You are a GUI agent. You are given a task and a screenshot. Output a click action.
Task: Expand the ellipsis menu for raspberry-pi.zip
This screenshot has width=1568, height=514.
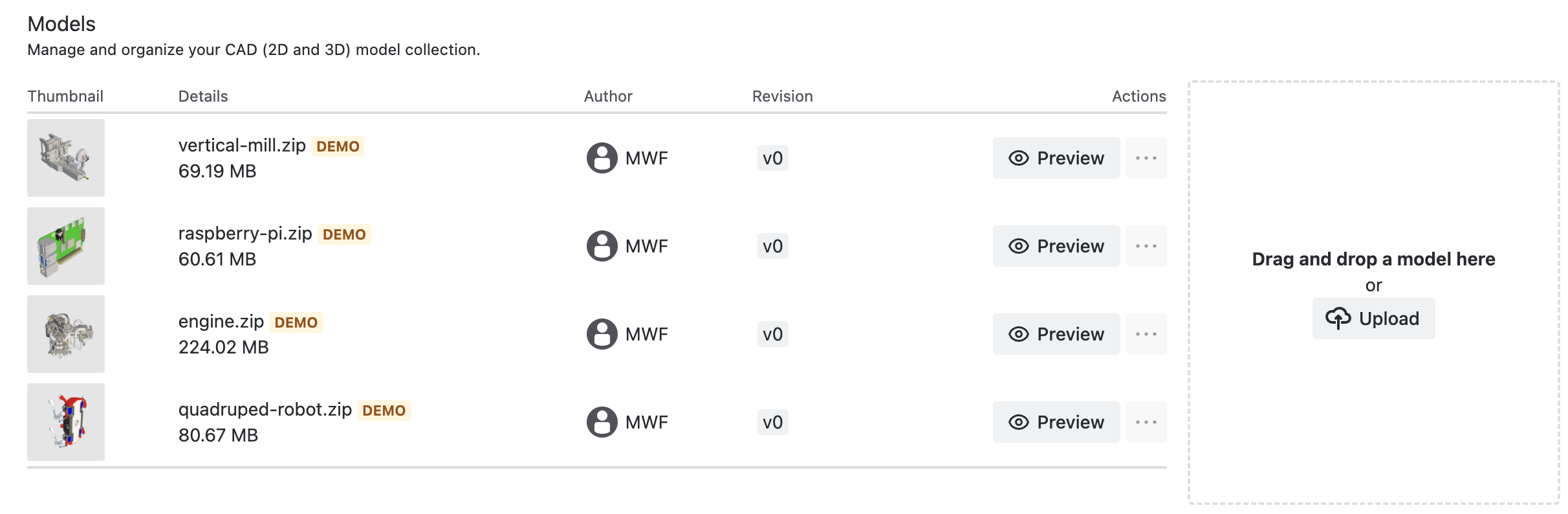click(1146, 246)
